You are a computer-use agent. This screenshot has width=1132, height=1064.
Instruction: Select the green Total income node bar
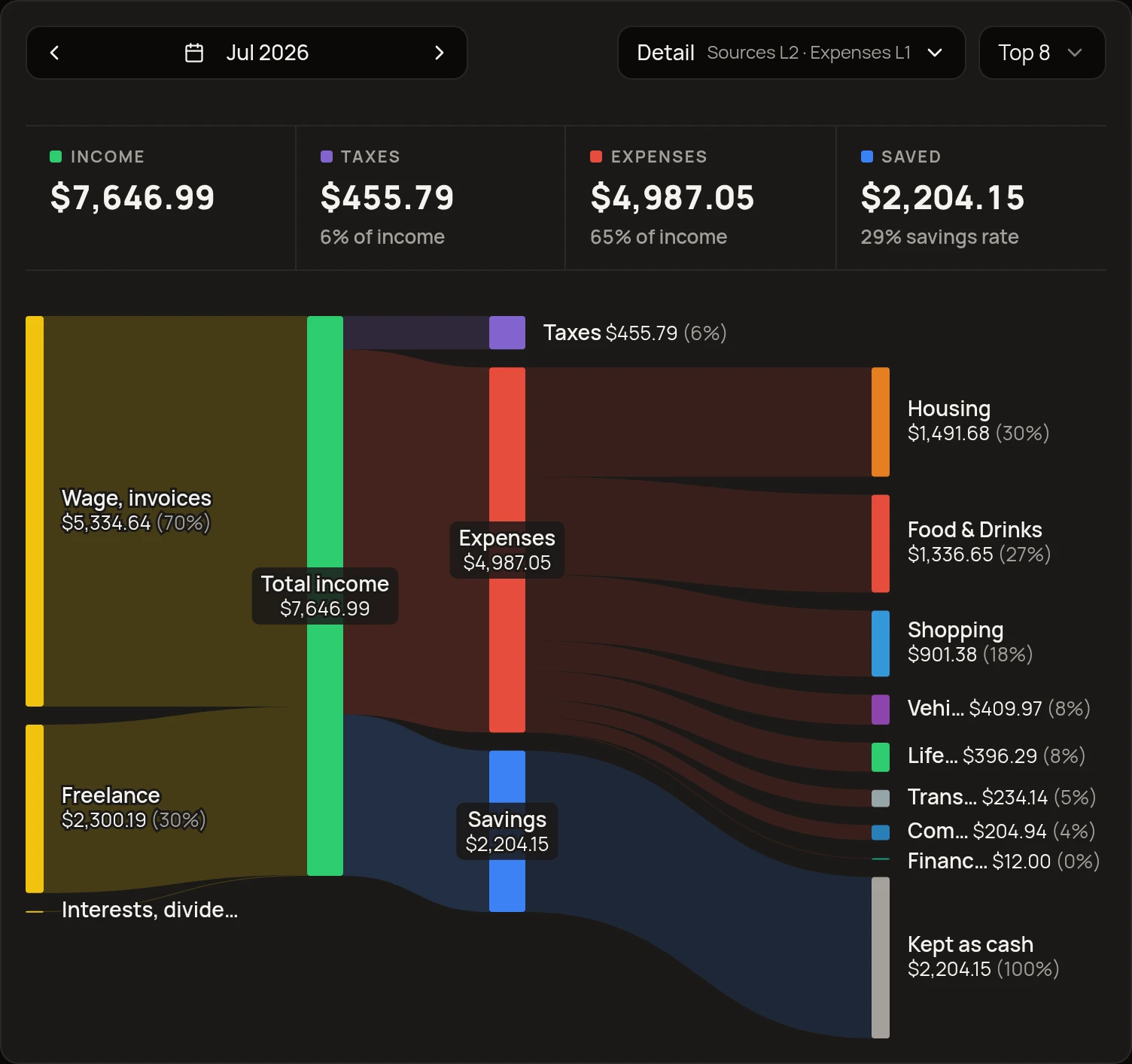[x=325, y=596]
